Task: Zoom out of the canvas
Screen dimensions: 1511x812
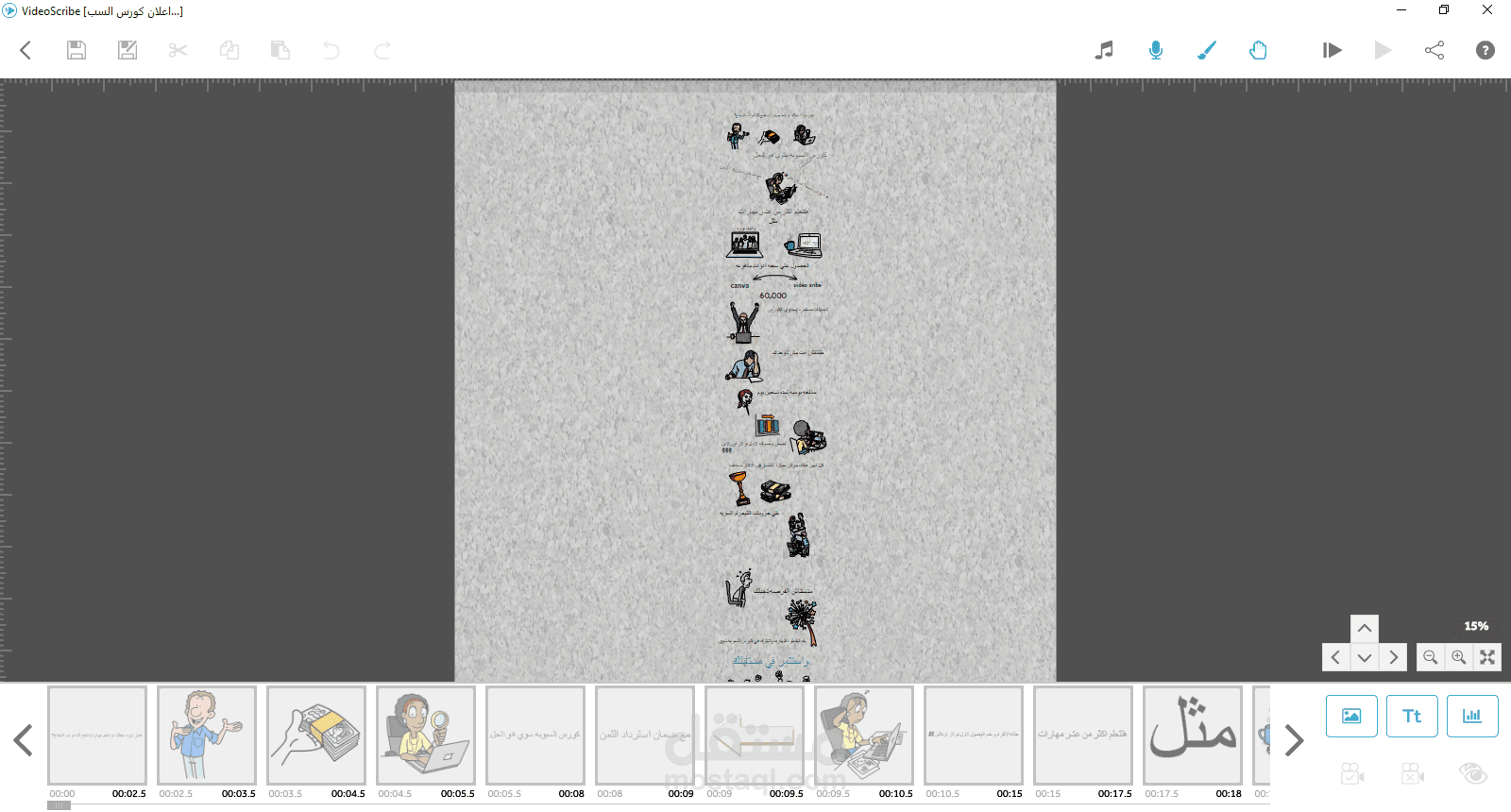Action: (x=1431, y=657)
